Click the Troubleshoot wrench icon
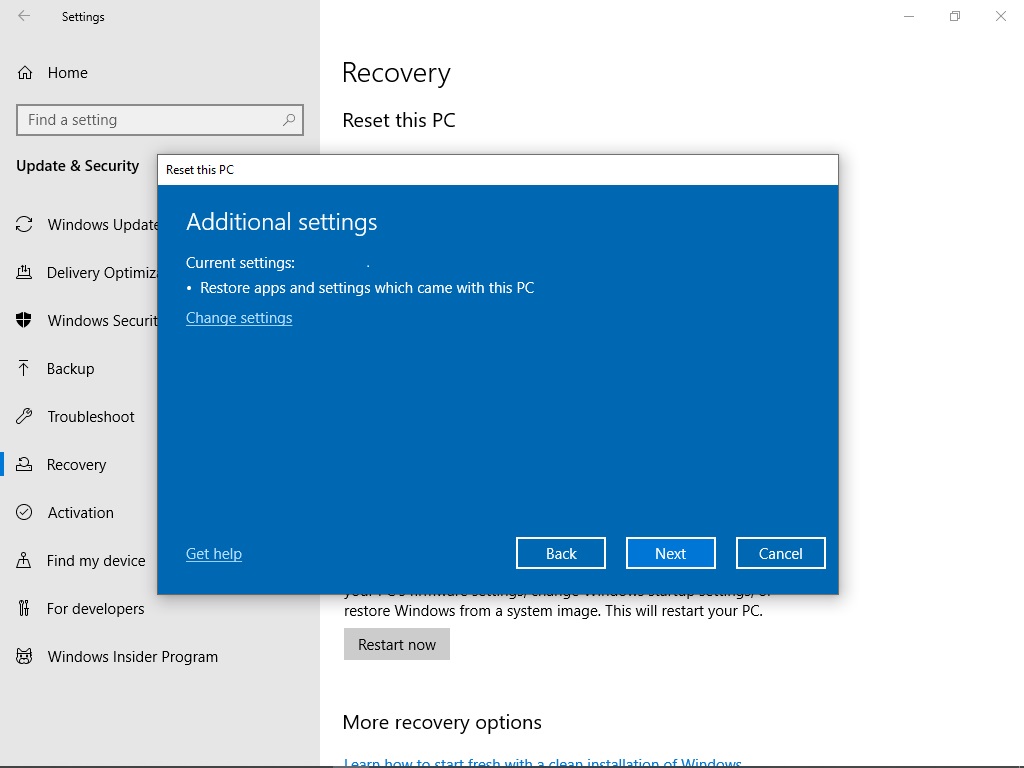Screen dimensions: 1024x768 [24, 416]
